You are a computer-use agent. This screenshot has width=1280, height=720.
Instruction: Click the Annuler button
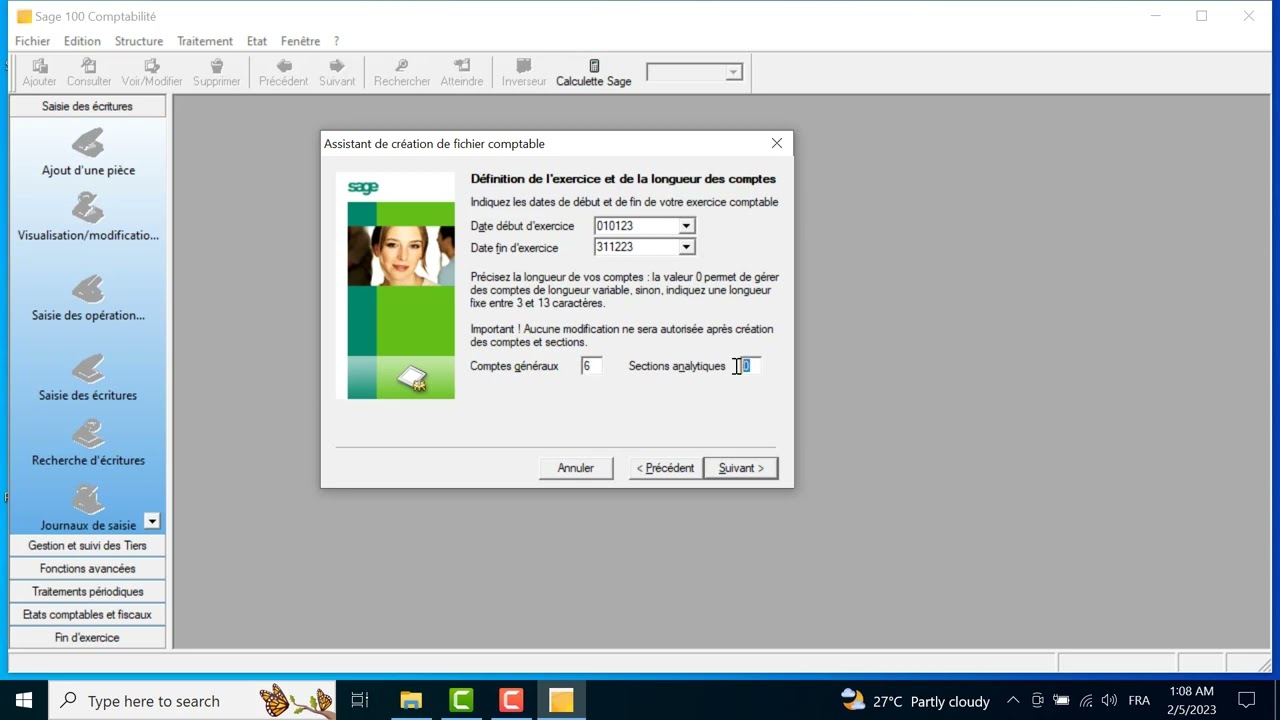pyautogui.click(x=576, y=468)
